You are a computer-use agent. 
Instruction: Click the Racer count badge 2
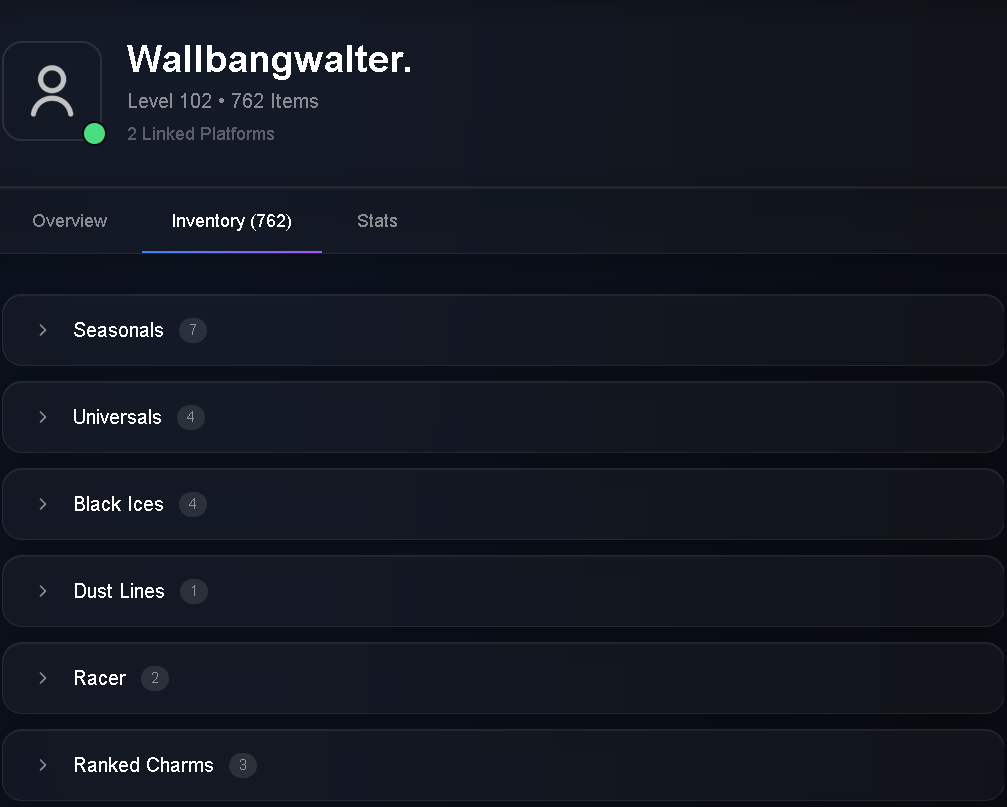(155, 678)
